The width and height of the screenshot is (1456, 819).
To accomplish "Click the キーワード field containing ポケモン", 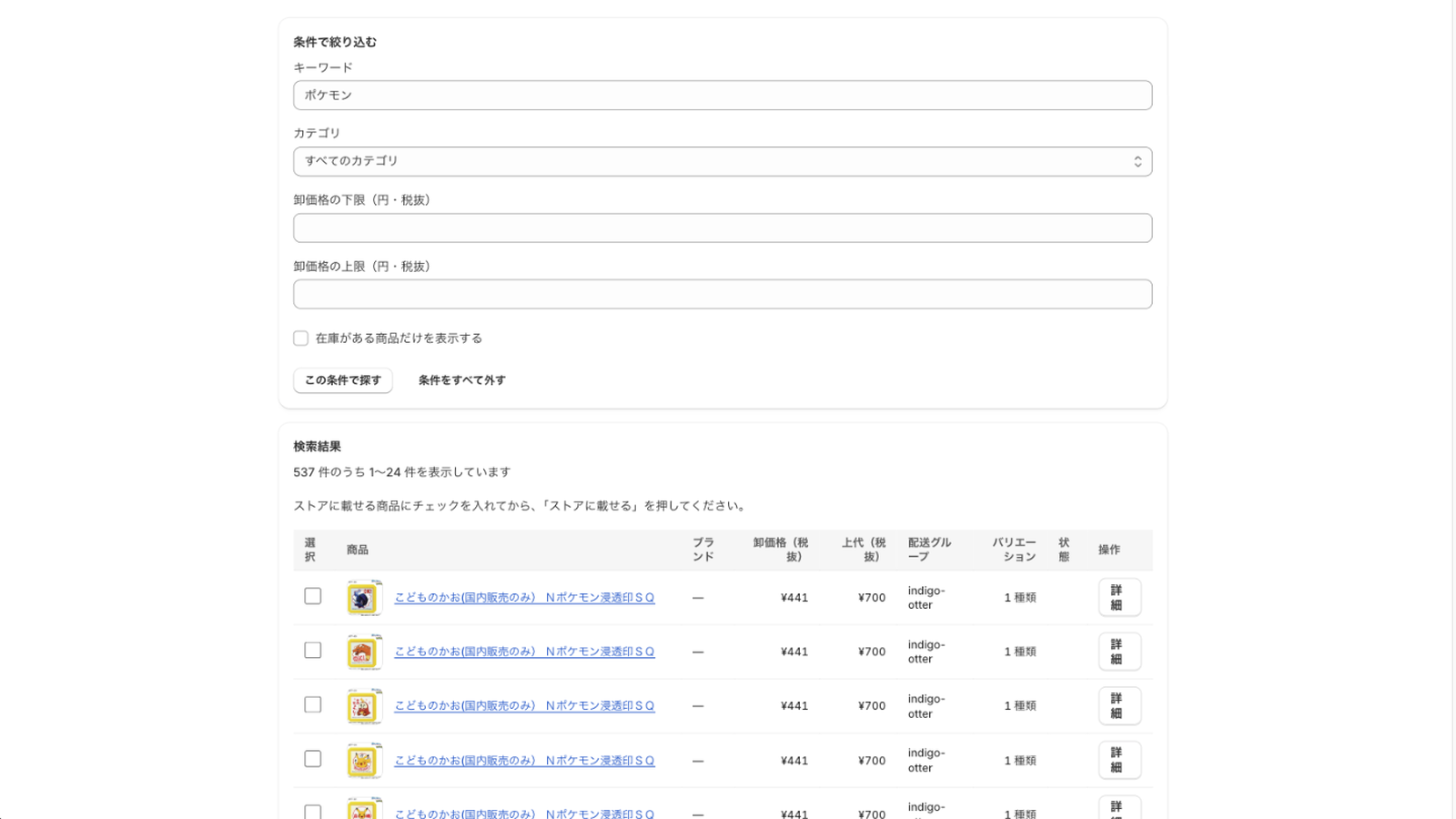I will 723,96.
